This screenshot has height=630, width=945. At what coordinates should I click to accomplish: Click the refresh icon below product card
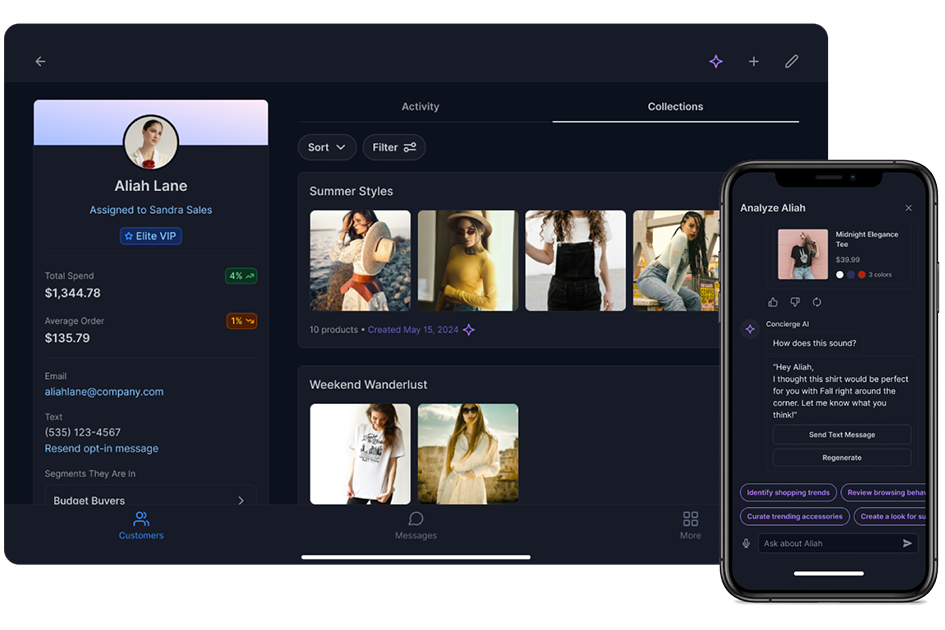[817, 302]
